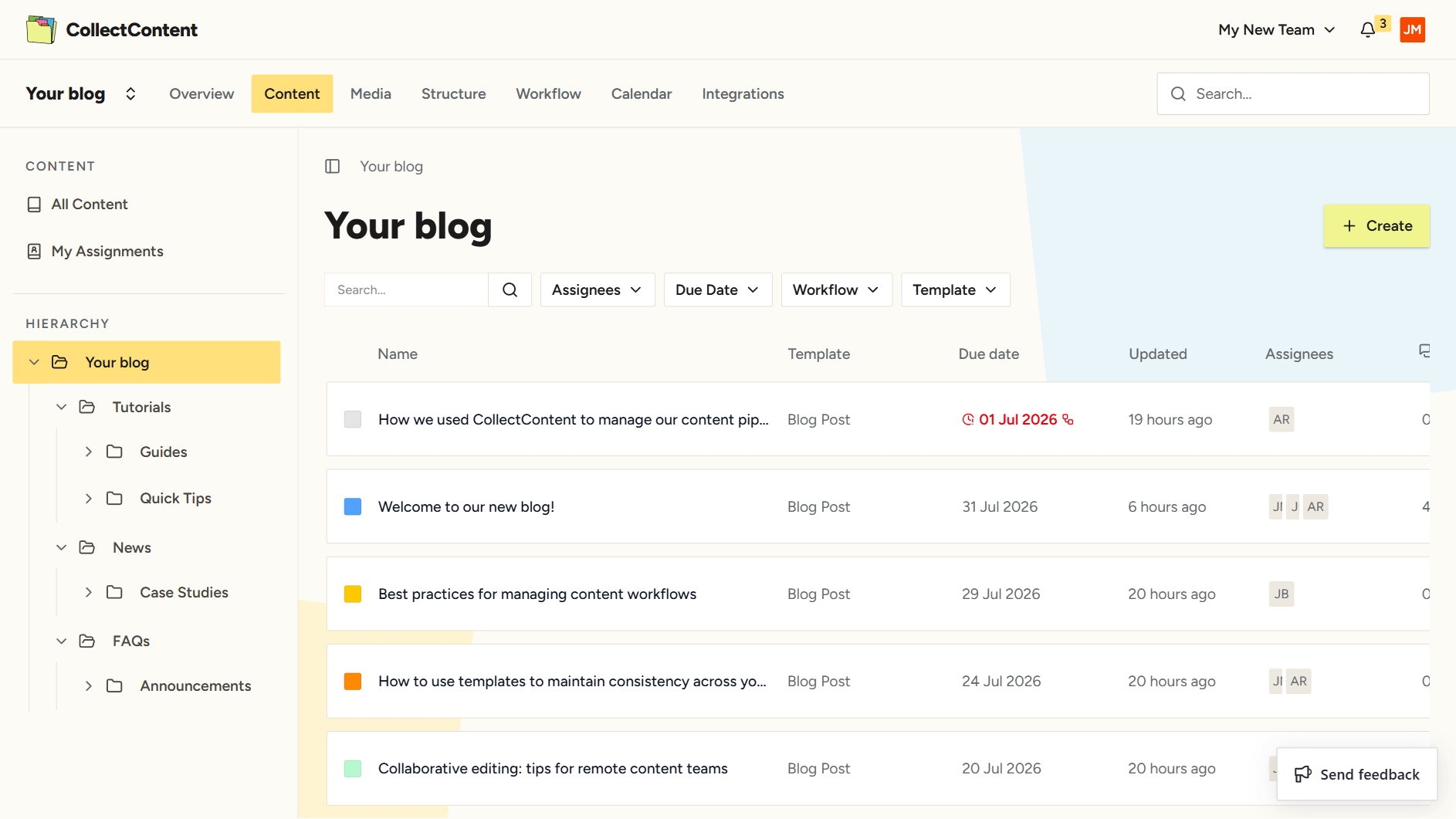Open the Integrations tab

pos(743,93)
